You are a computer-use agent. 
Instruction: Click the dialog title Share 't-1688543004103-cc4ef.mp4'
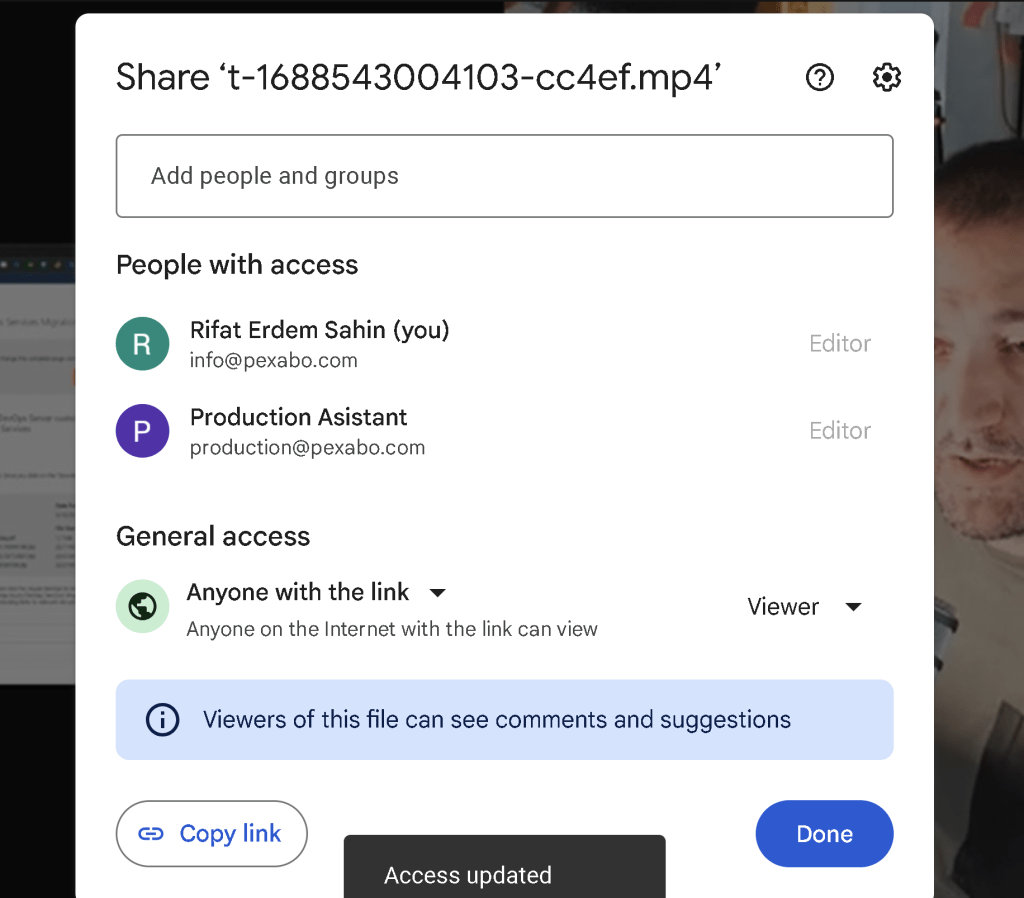click(419, 77)
